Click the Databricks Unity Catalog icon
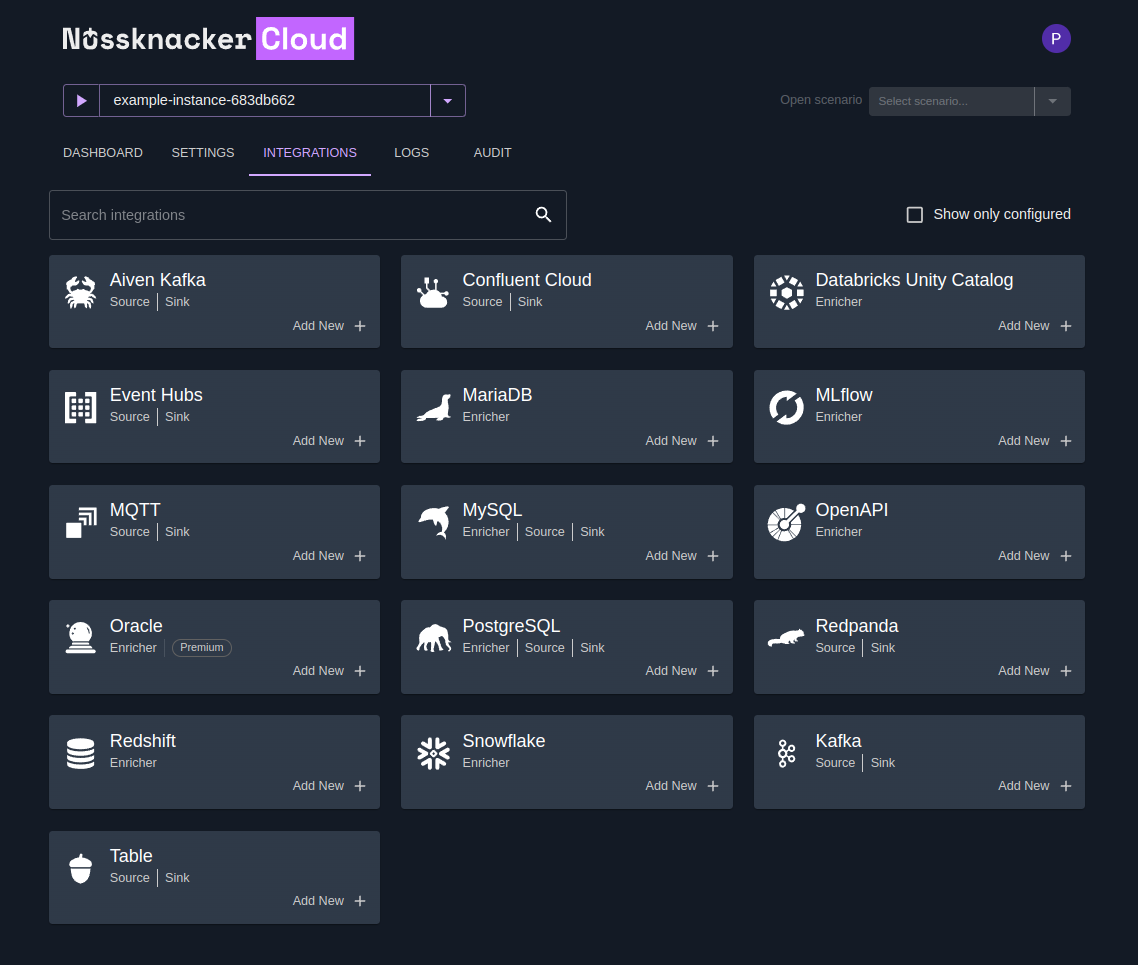This screenshot has width=1138, height=965. coord(786,292)
